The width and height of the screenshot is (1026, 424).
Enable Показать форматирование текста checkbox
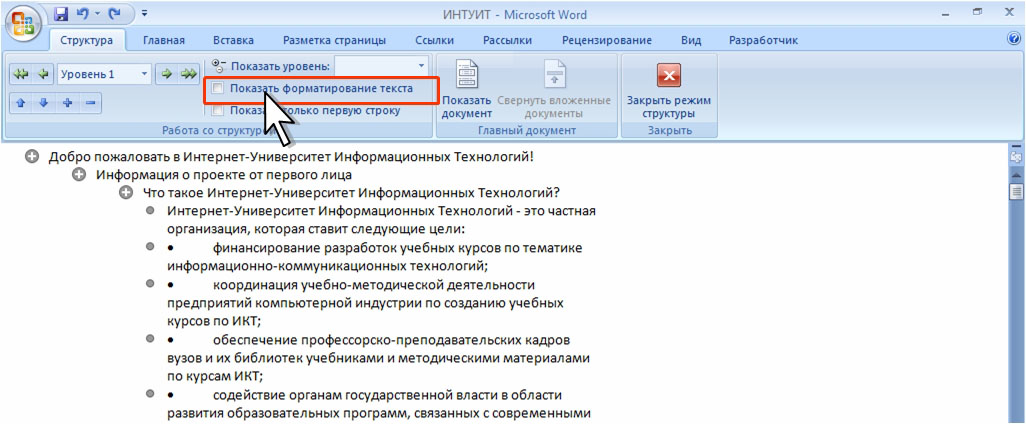pos(218,88)
